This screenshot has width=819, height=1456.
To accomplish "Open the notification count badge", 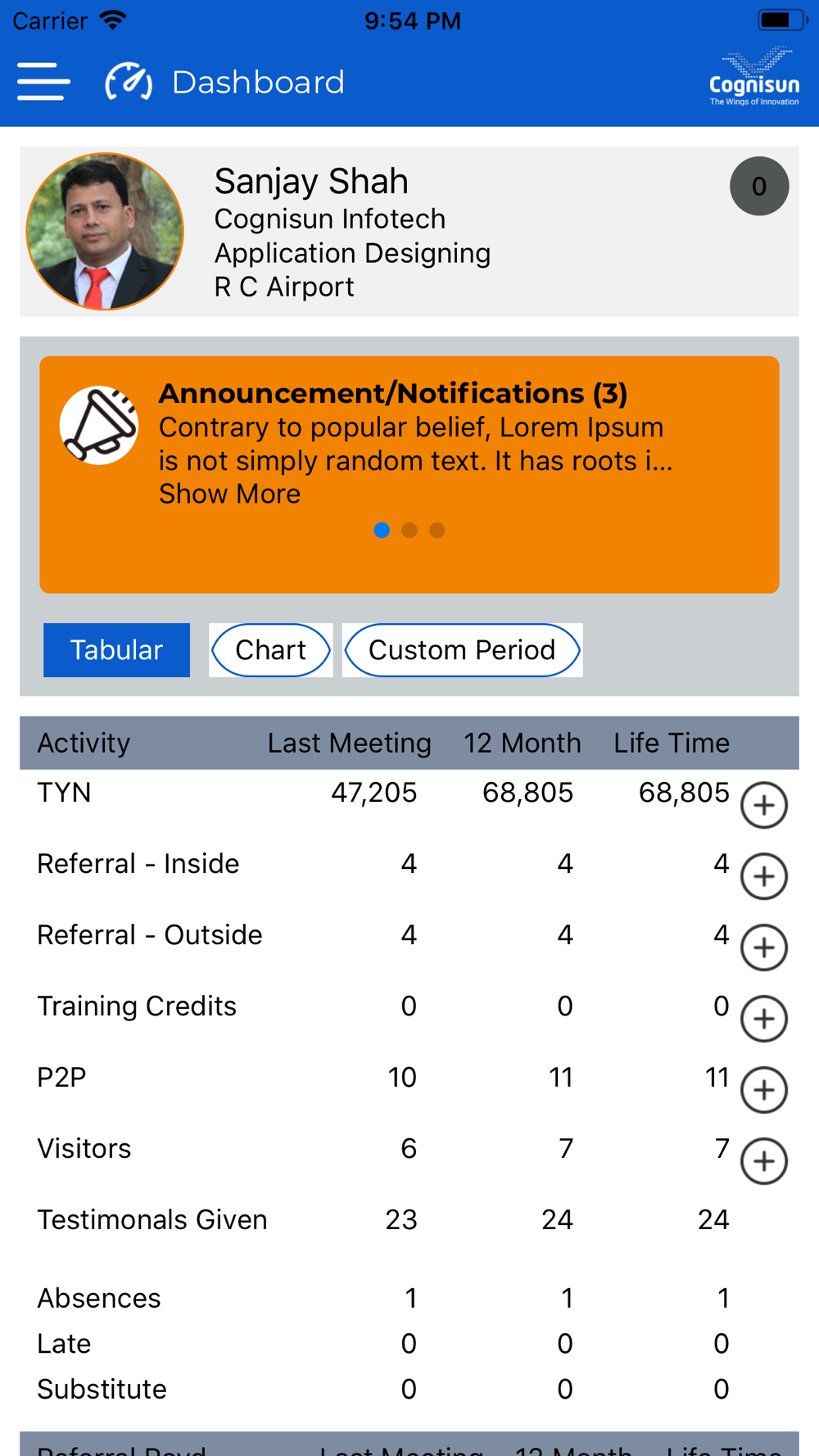I will pyautogui.click(x=759, y=186).
